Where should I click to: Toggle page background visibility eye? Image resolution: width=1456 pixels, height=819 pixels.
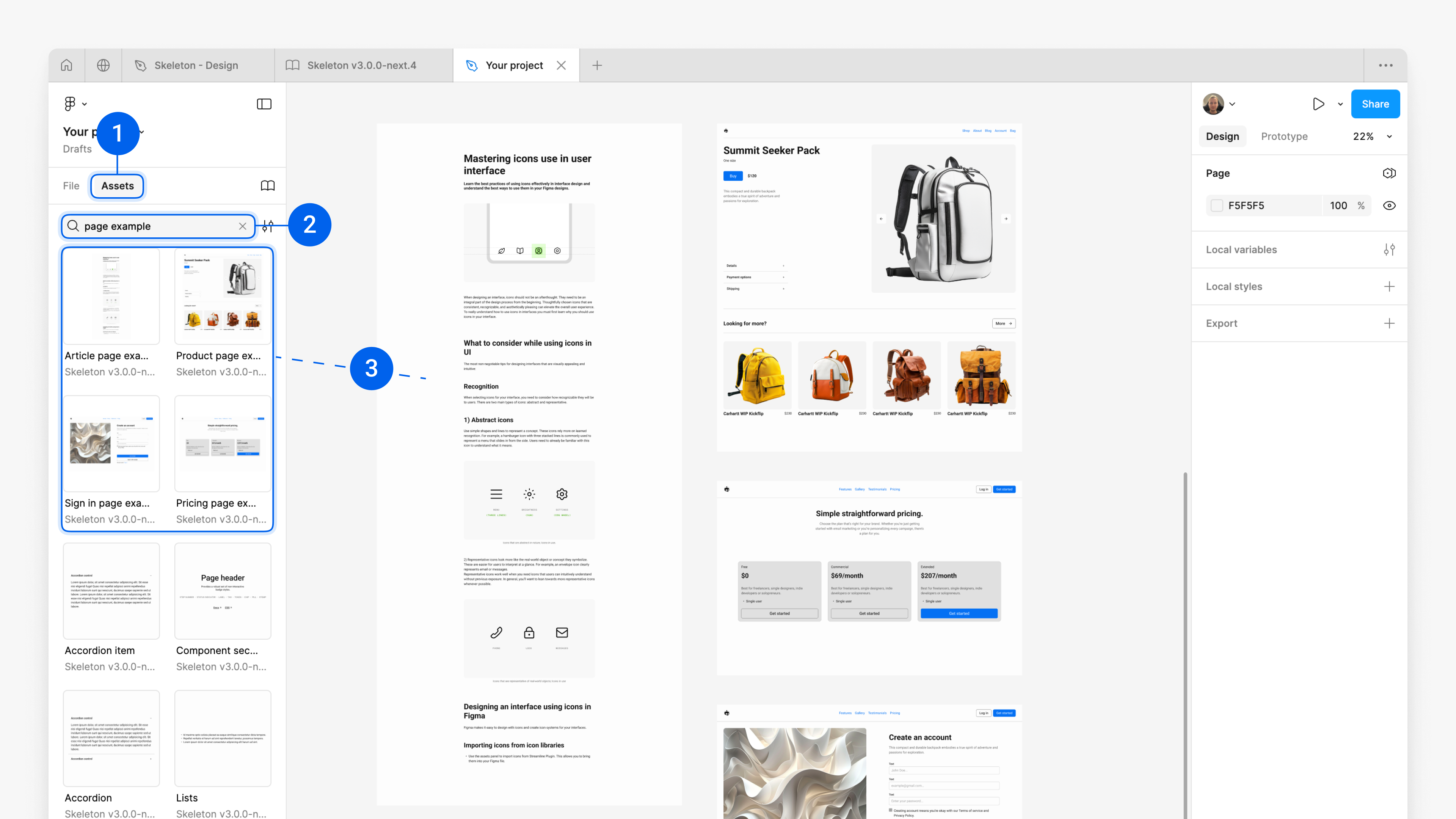[x=1389, y=206]
